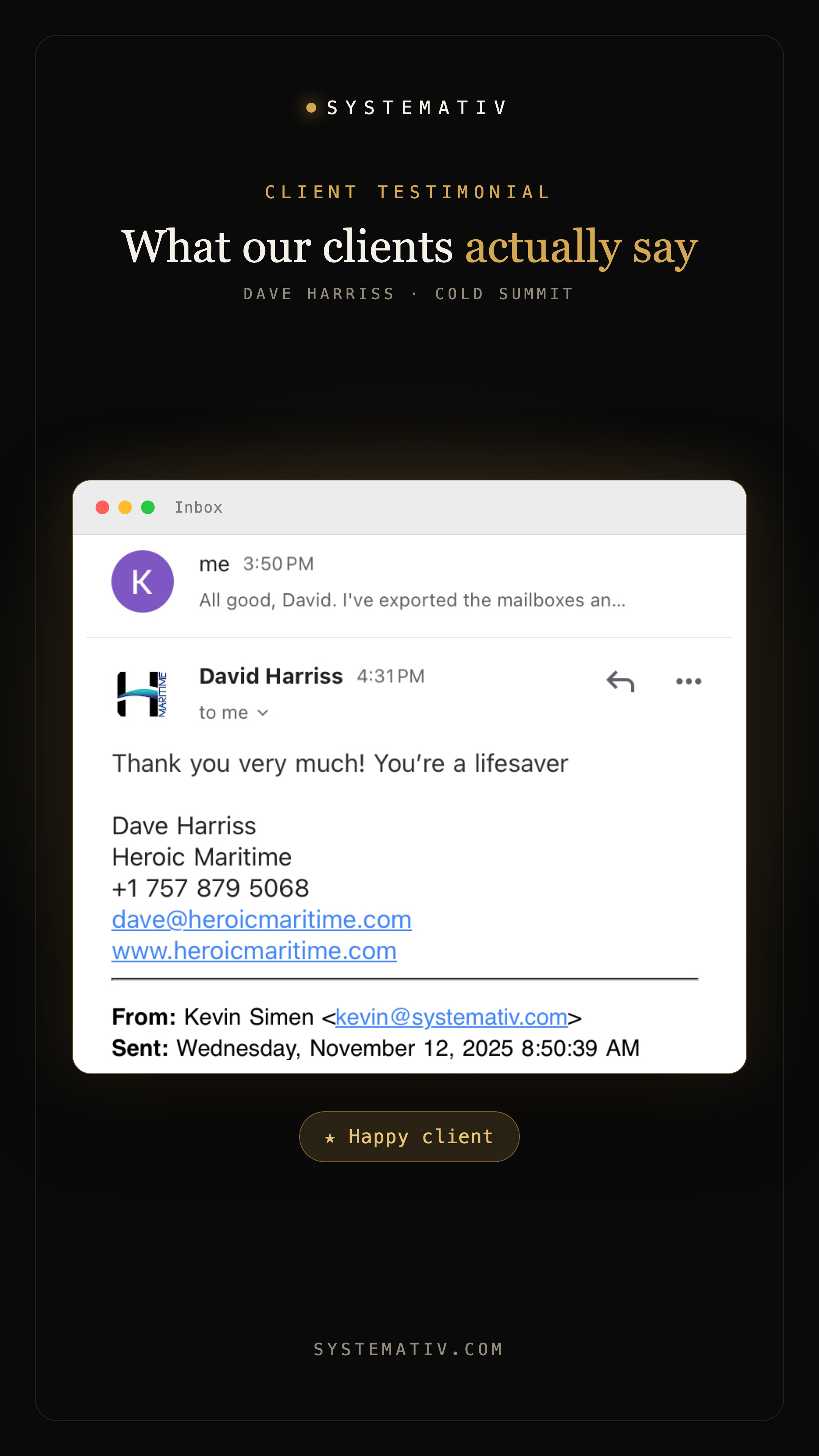
Task: Click the 4:31 PM timestamp
Action: [391, 676]
